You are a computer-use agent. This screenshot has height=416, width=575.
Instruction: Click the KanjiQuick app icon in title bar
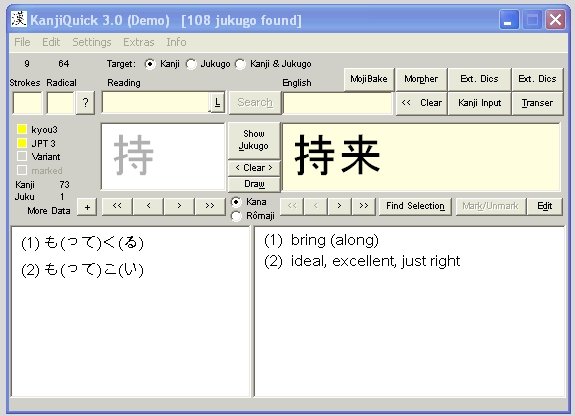point(18,19)
